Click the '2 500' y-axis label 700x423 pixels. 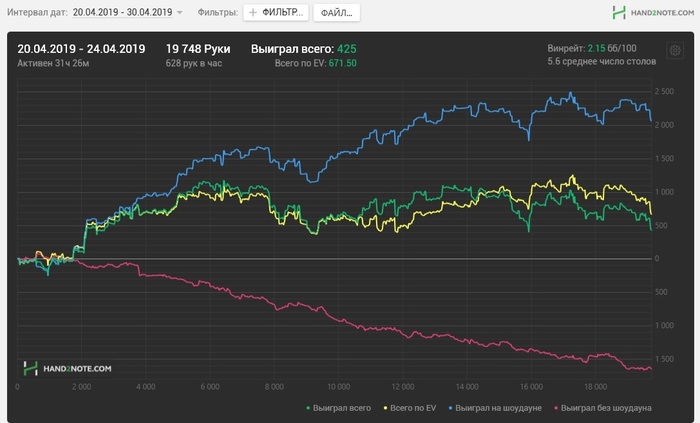point(664,92)
